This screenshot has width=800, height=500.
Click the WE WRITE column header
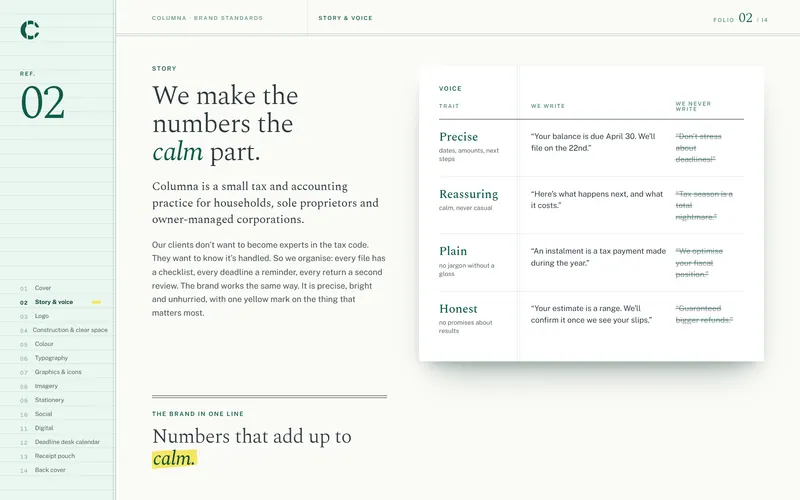pyautogui.click(x=548, y=106)
